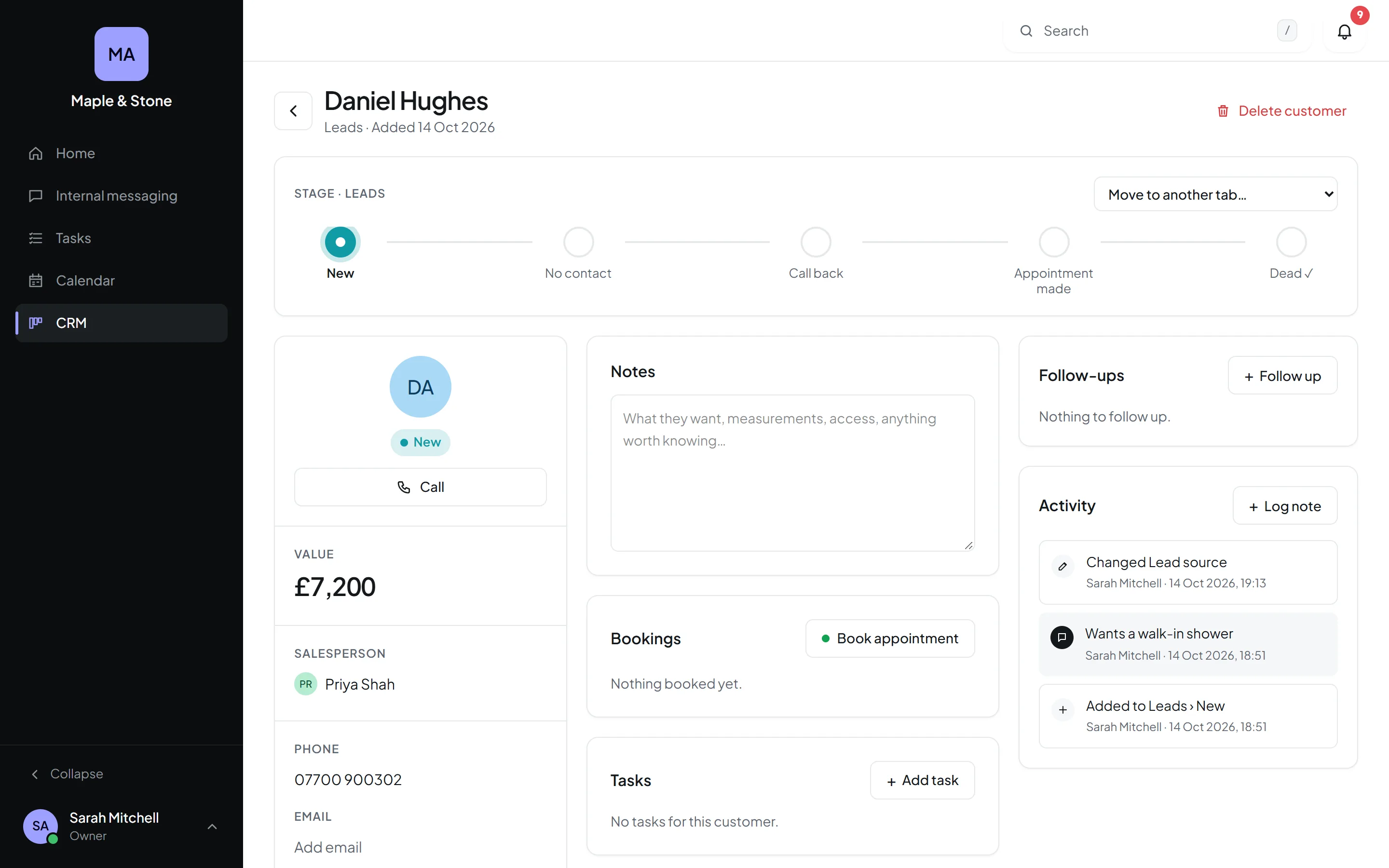Click the PR salesperson avatar
Image resolution: width=1389 pixels, height=868 pixels.
click(306, 684)
